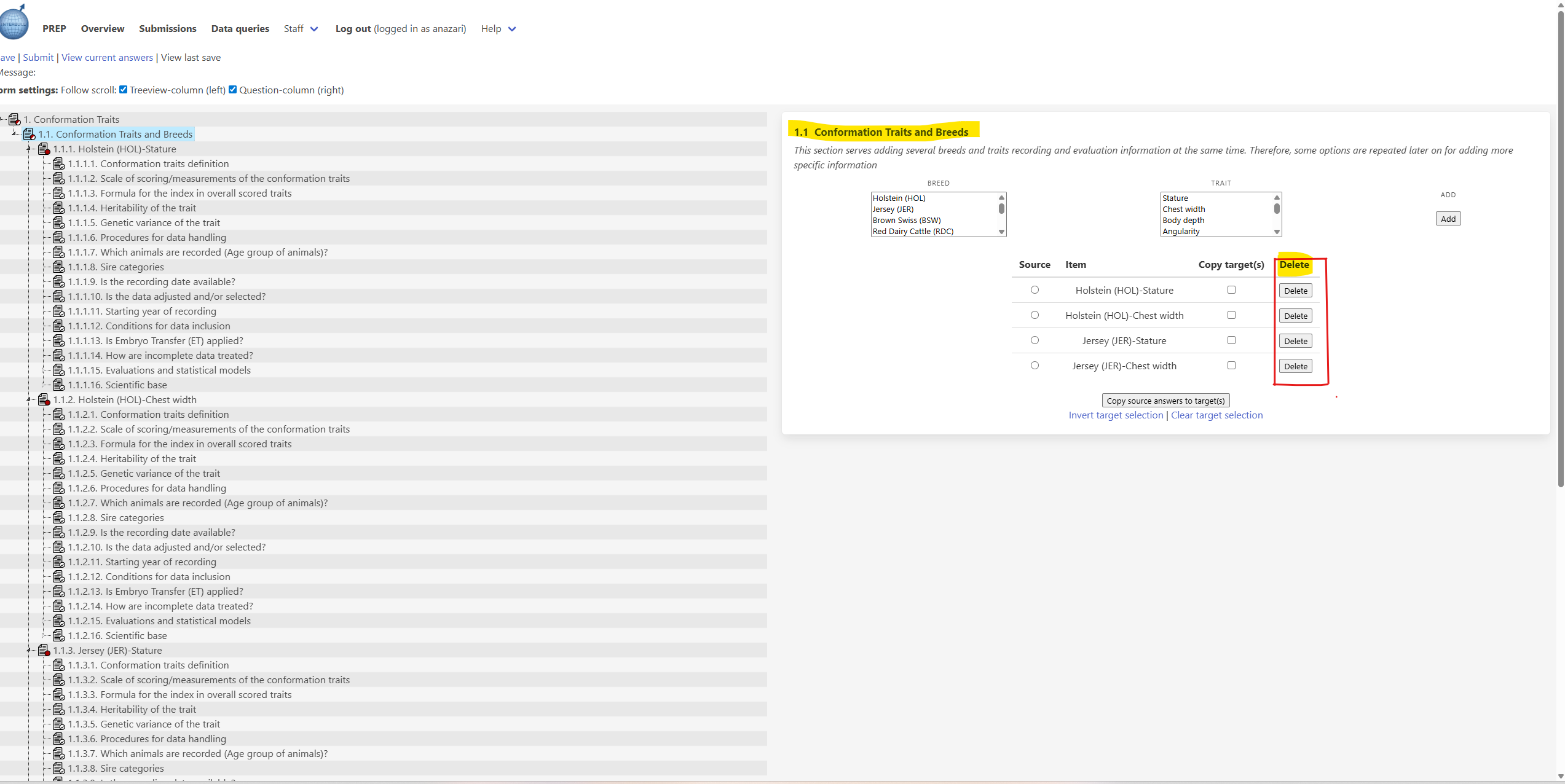1565x784 pixels.
Task: Click the icon beside 1.1.1.16 Scientific base
Action: coord(59,385)
